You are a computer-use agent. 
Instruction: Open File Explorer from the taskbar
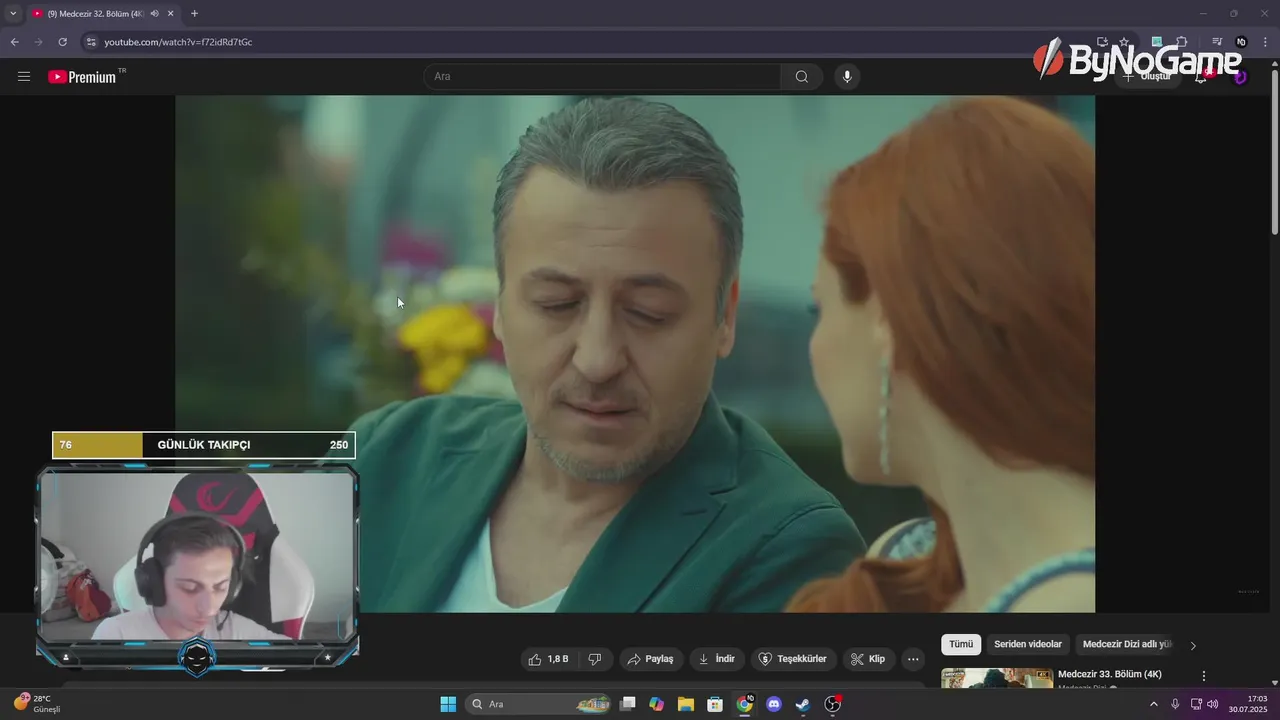coord(686,704)
